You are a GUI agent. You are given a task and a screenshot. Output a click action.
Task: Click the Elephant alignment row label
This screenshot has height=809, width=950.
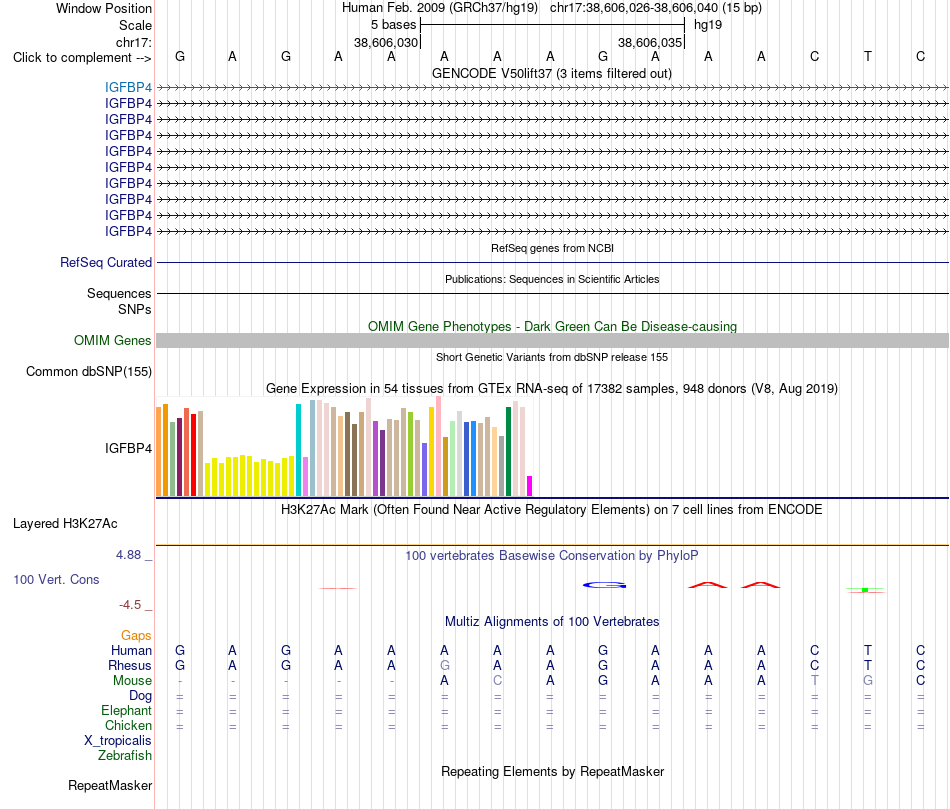click(126, 710)
